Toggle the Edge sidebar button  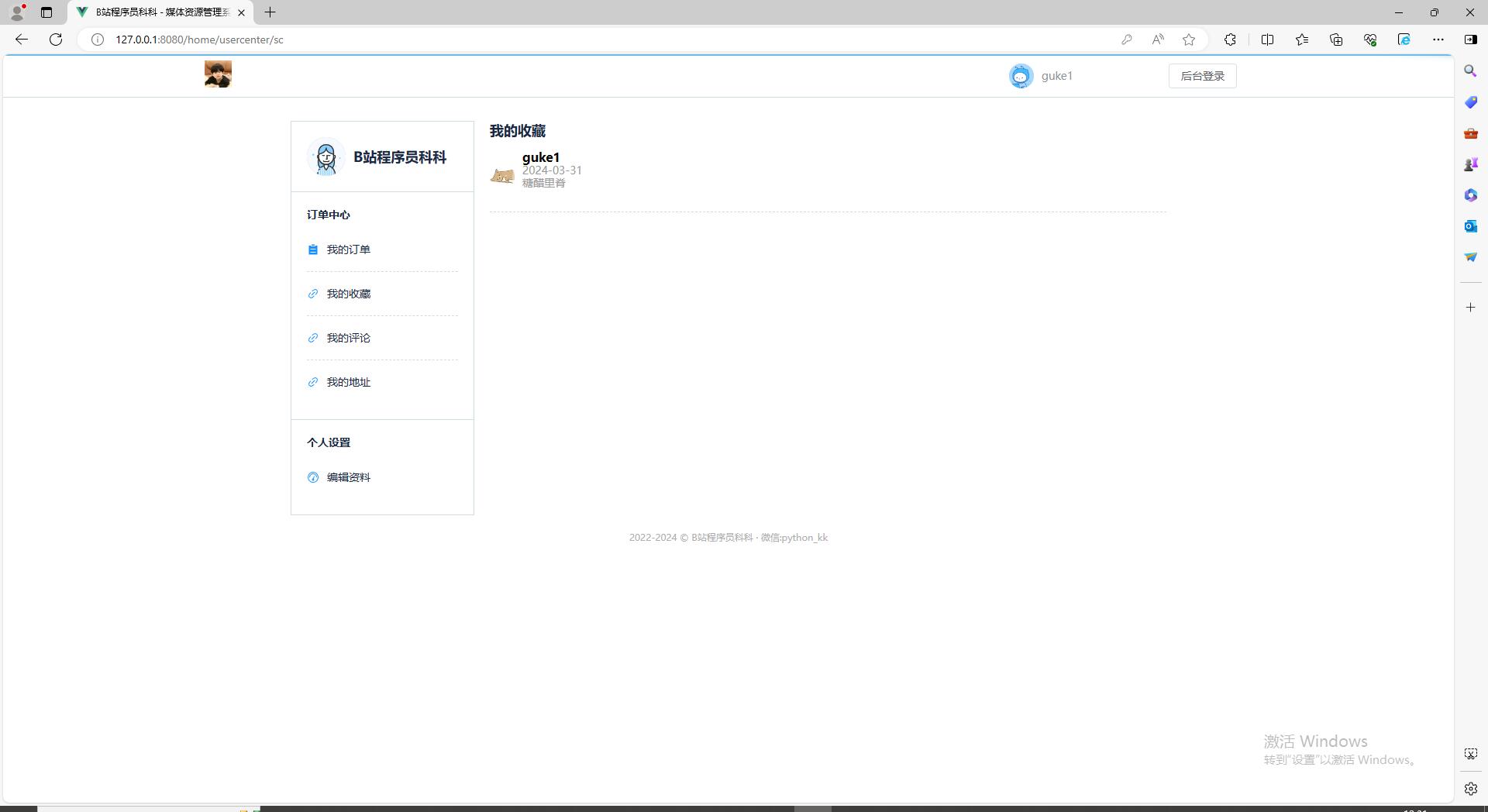pos(1471,40)
